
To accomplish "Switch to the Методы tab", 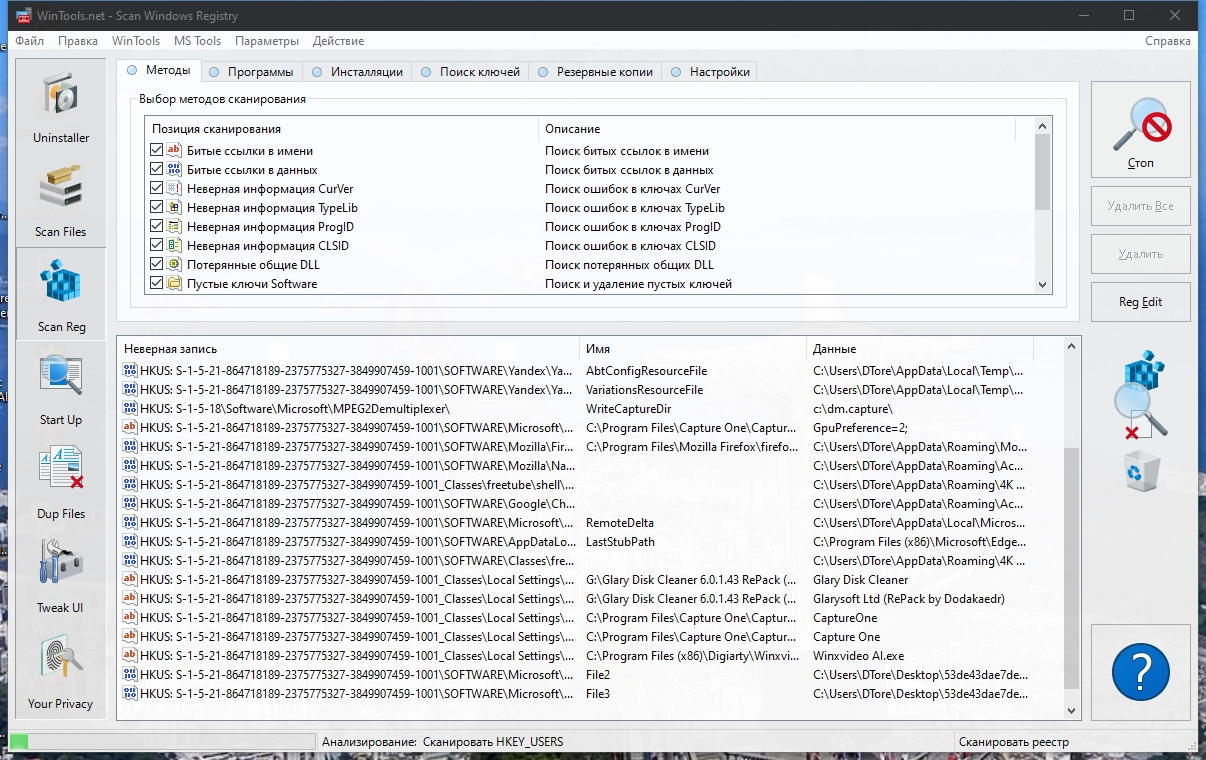I will [159, 71].
